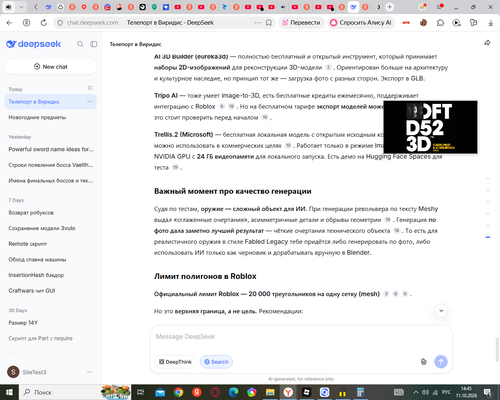
Task: Bookmark the page with the bookmark icon
Action: tap(269, 23)
